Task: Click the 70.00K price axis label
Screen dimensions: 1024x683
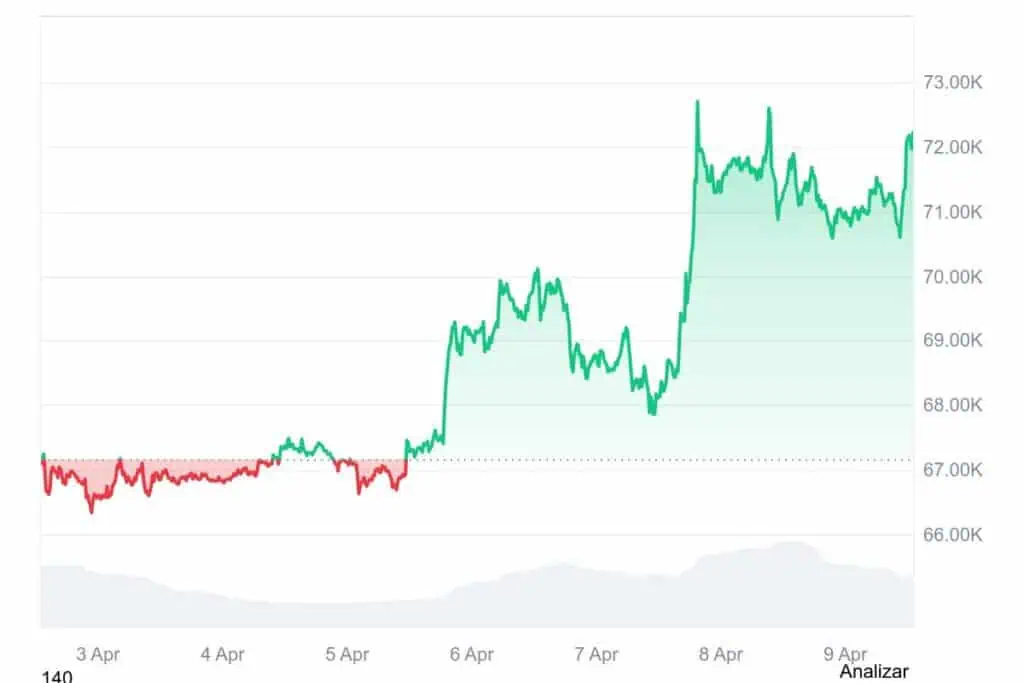Action: pyautogui.click(x=953, y=276)
